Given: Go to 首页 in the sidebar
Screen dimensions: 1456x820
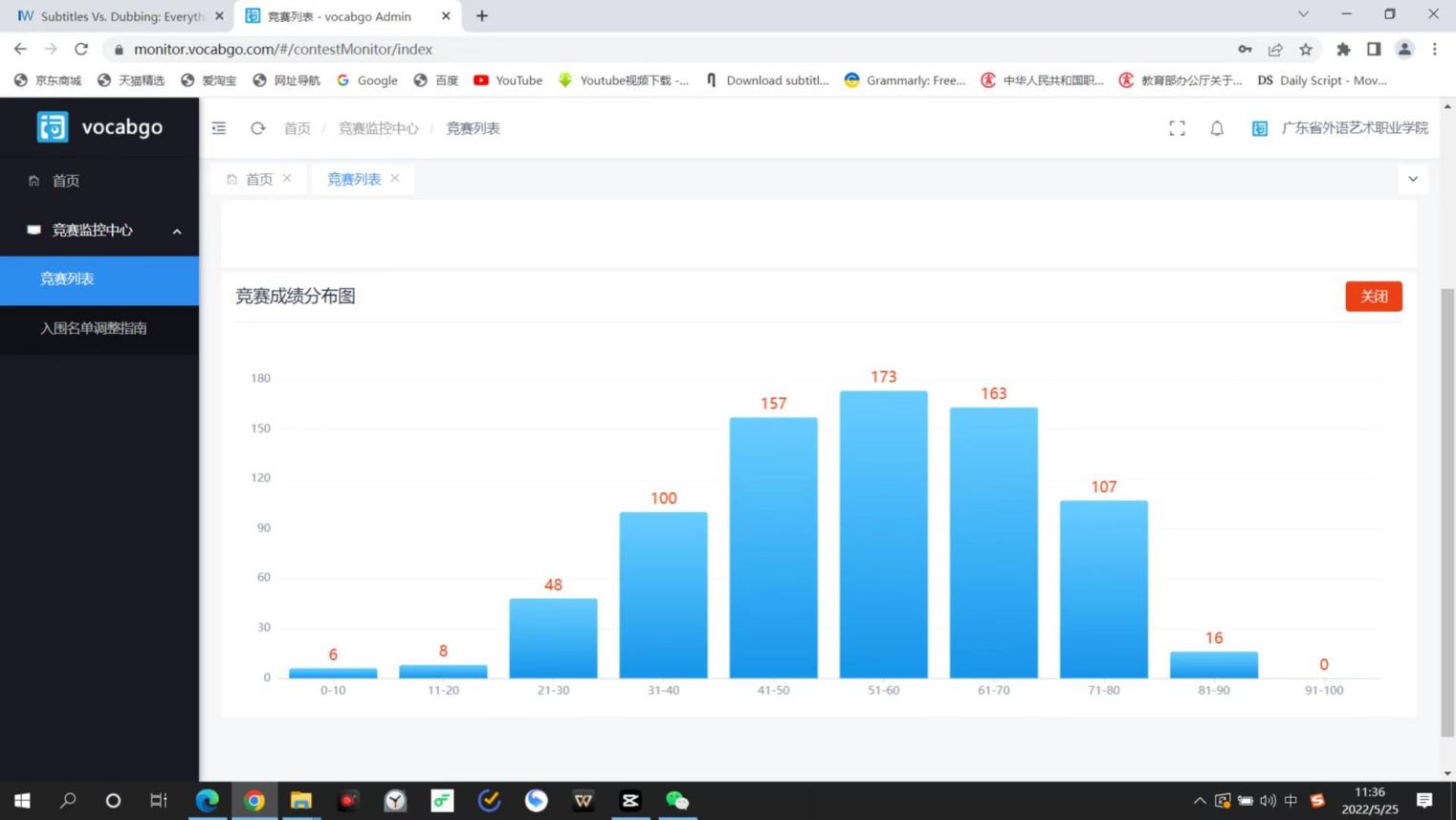Looking at the screenshot, I should point(65,181).
